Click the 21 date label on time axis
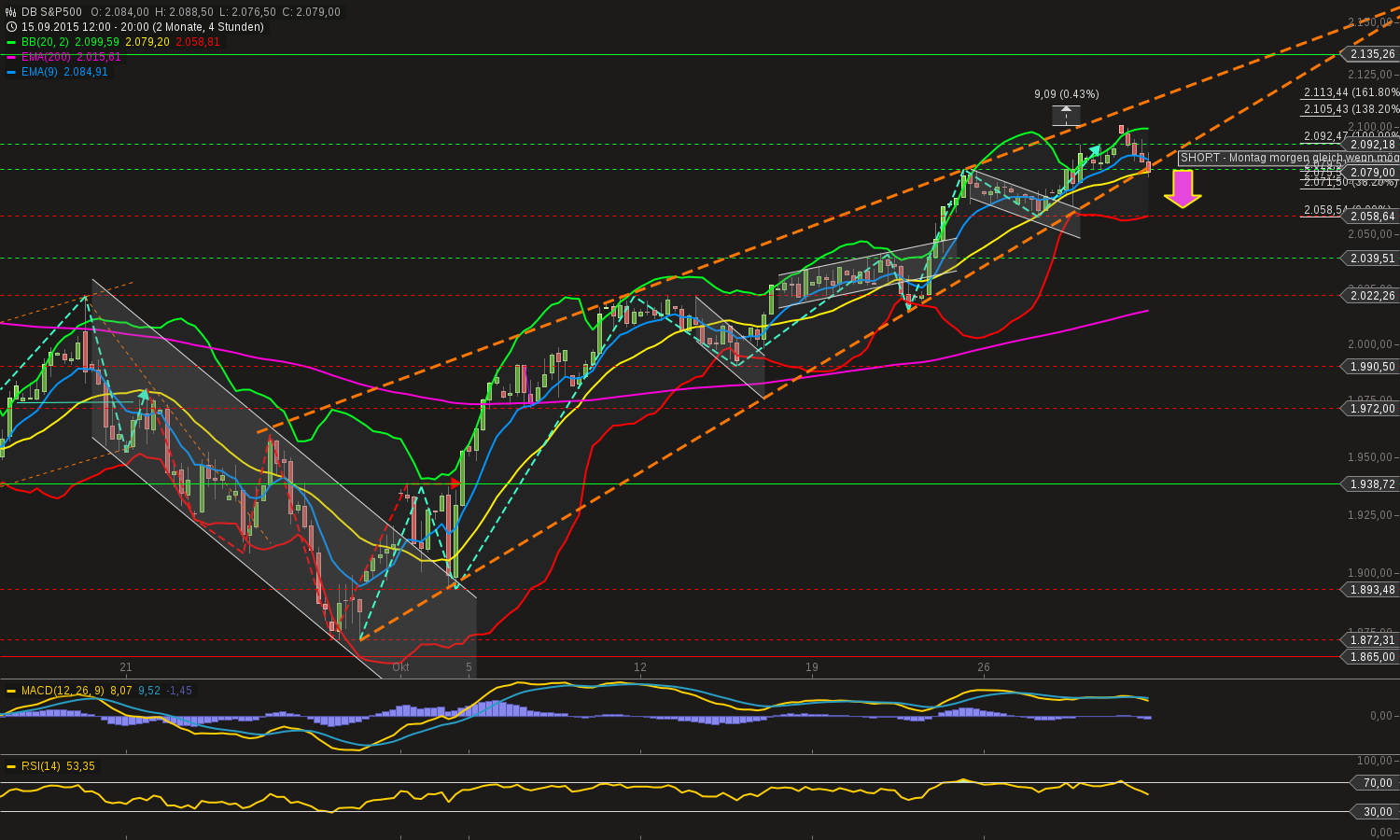1400x840 pixels. (126, 667)
